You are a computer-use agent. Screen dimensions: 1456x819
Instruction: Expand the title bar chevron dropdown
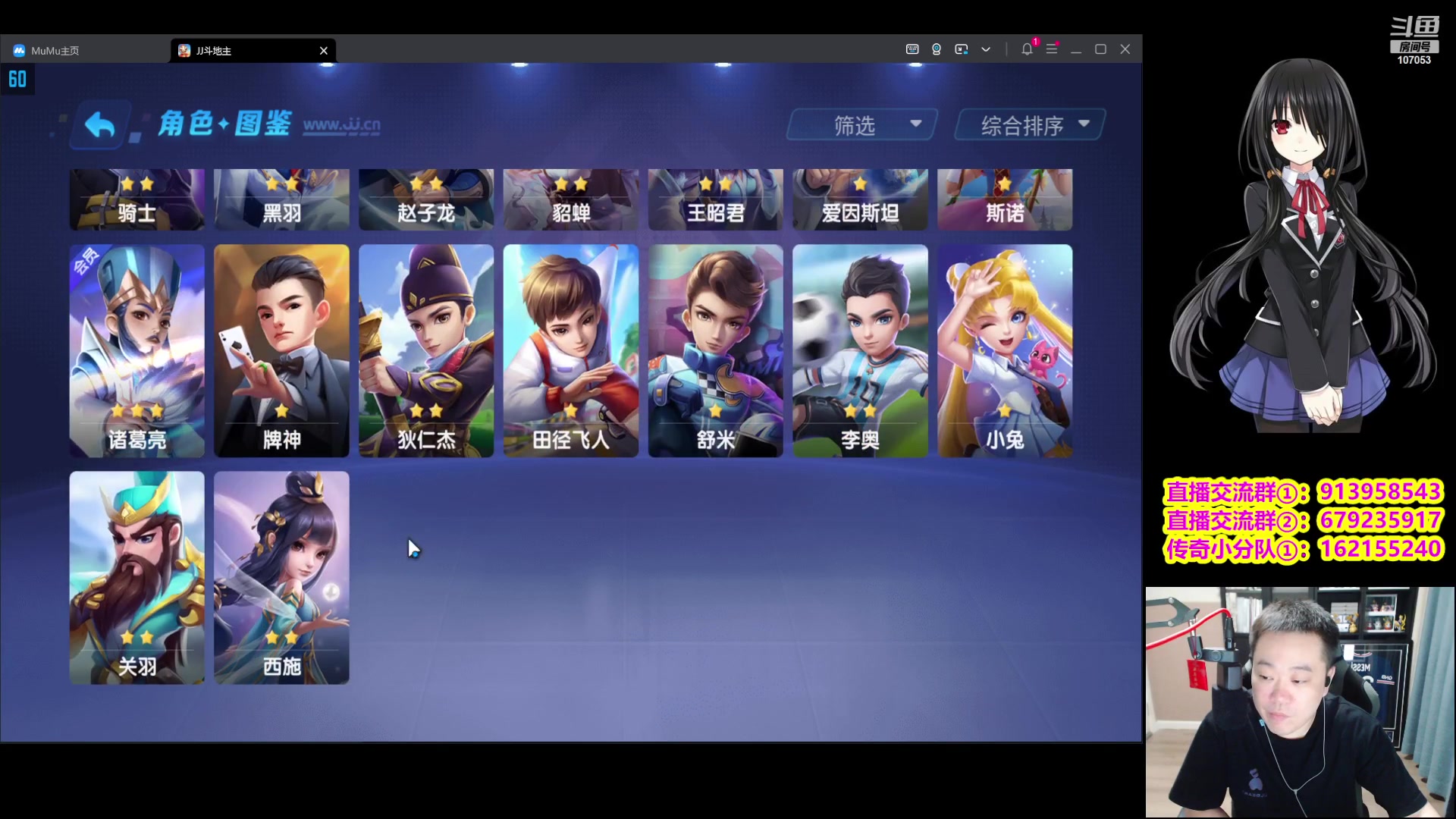(x=986, y=49)
